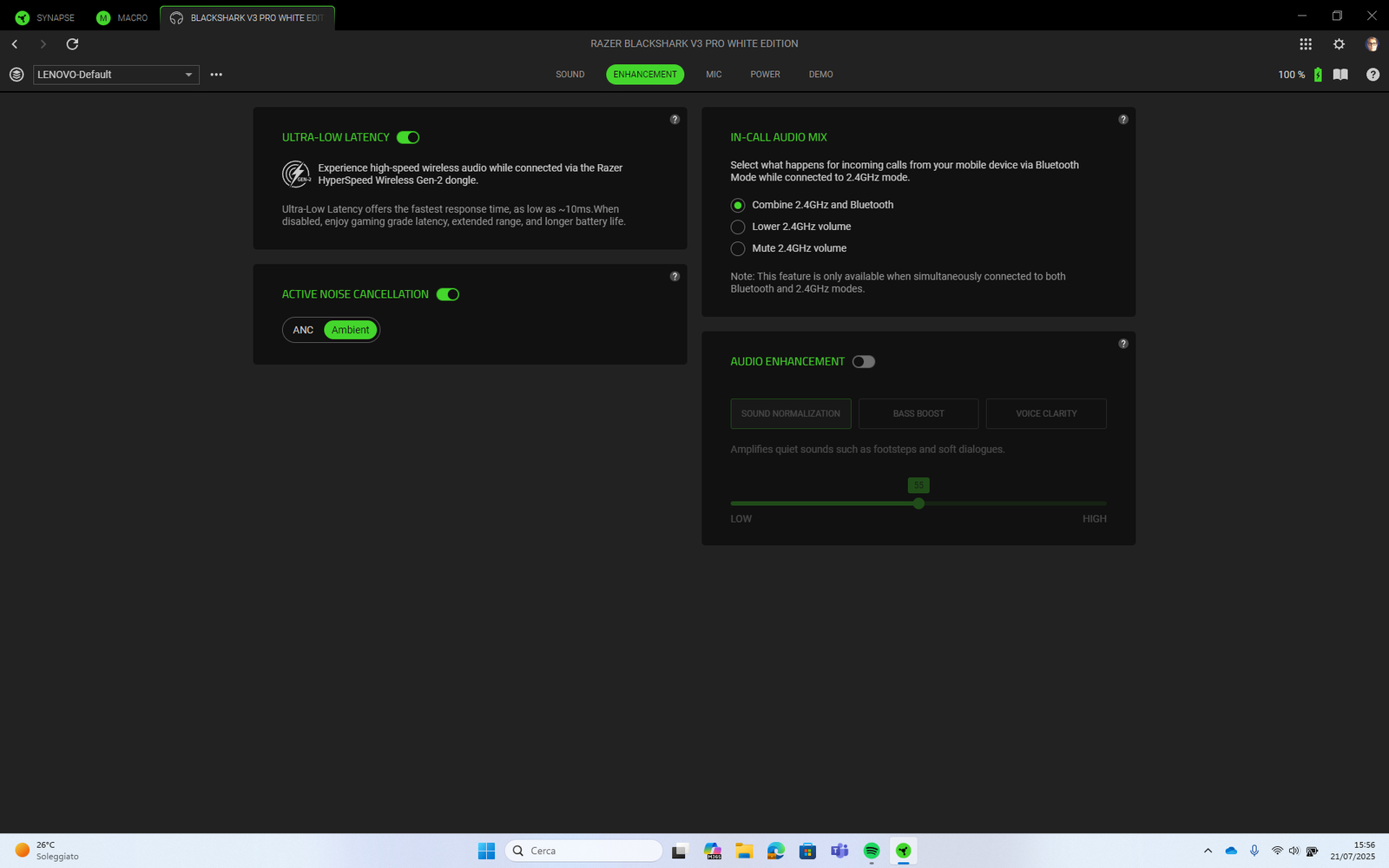Open user profile avatar
Image resolution: width=1389 pixels, height=868 pixels.
click(x=1372, y=43)
